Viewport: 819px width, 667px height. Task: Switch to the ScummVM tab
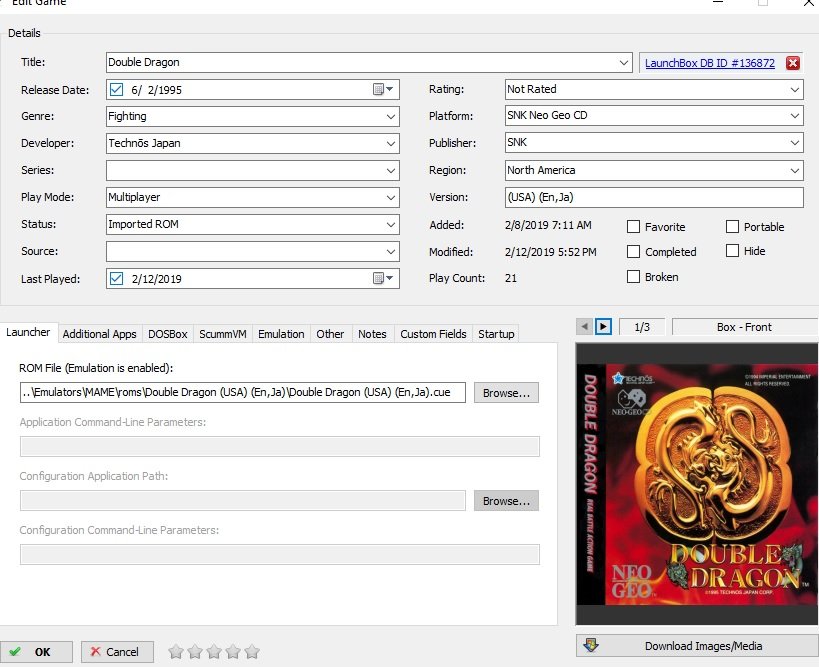click(x=223, y=334)
